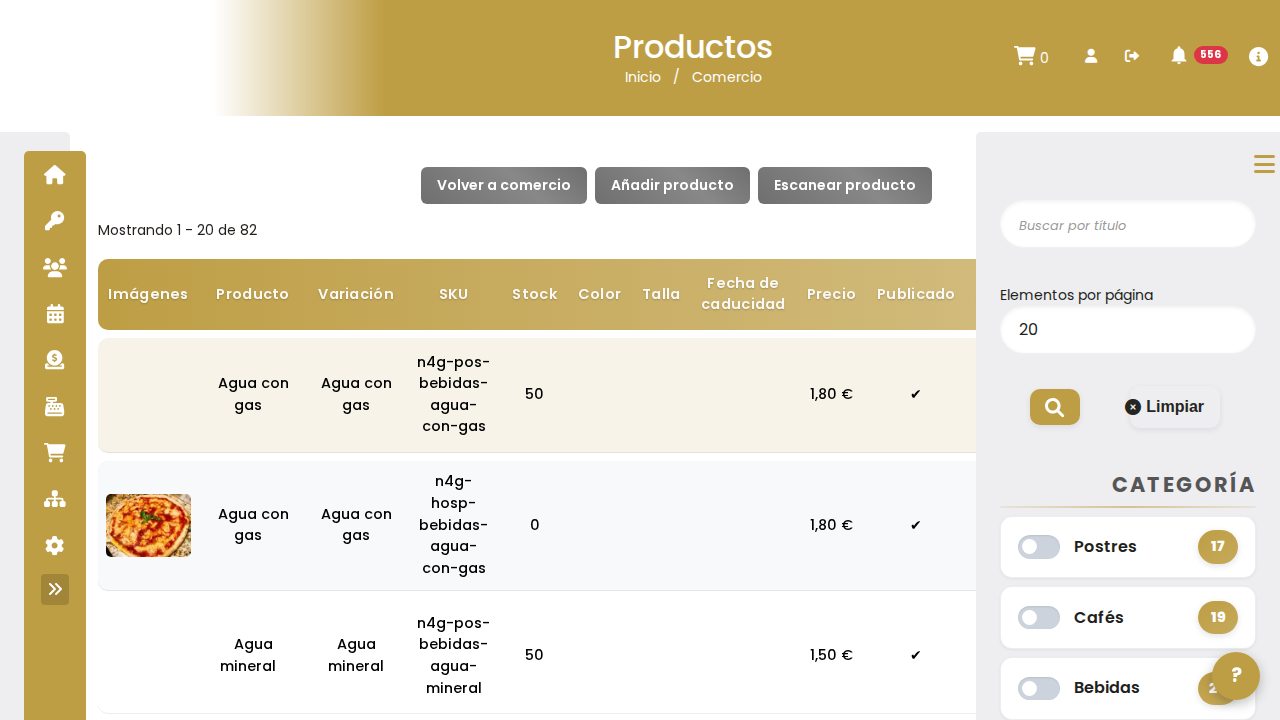Click the logout arrow icon in header
Image resolution: width=1280 pixels, height=720 pixels.
(1132, 56)
